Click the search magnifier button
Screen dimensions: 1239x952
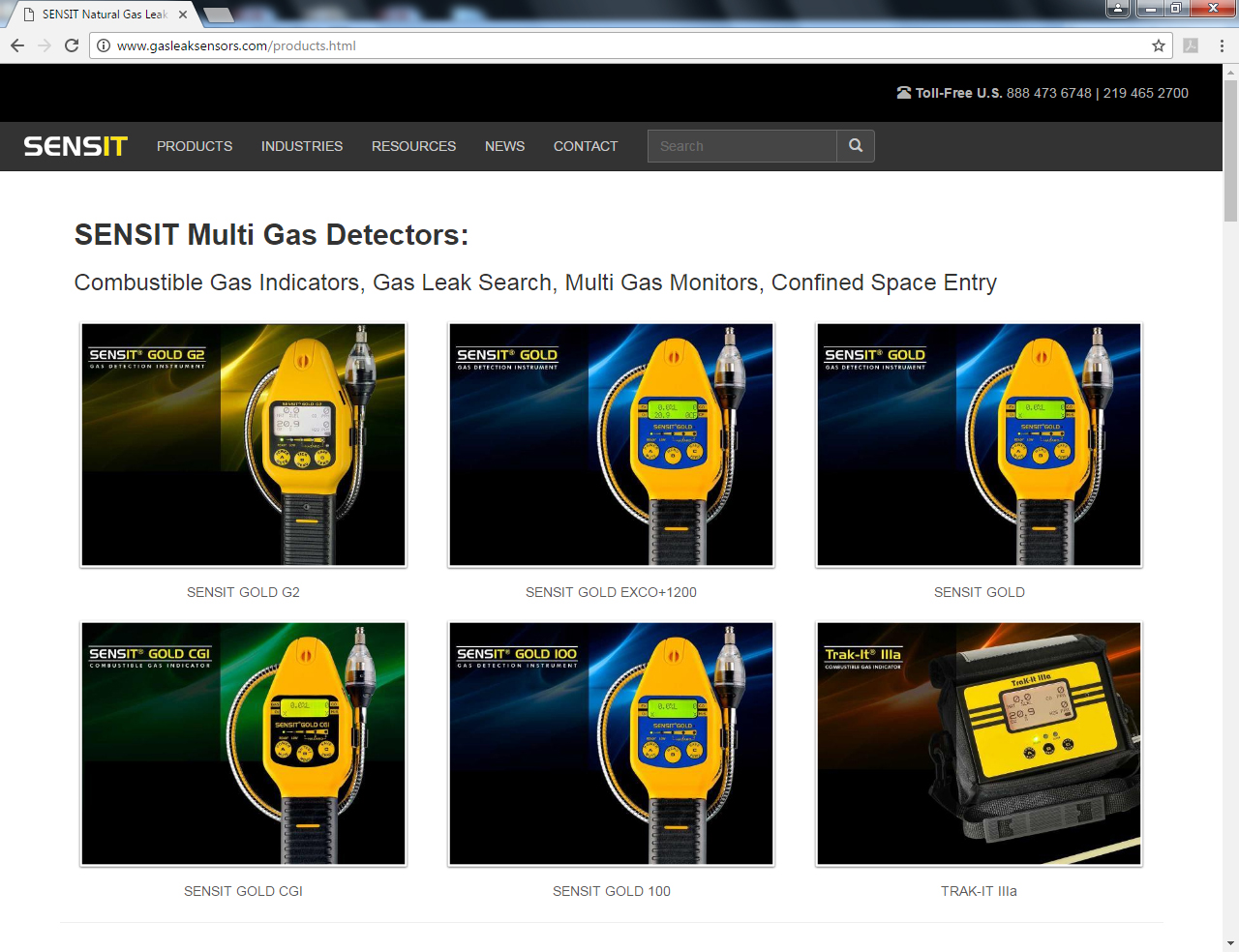(856, 146)
